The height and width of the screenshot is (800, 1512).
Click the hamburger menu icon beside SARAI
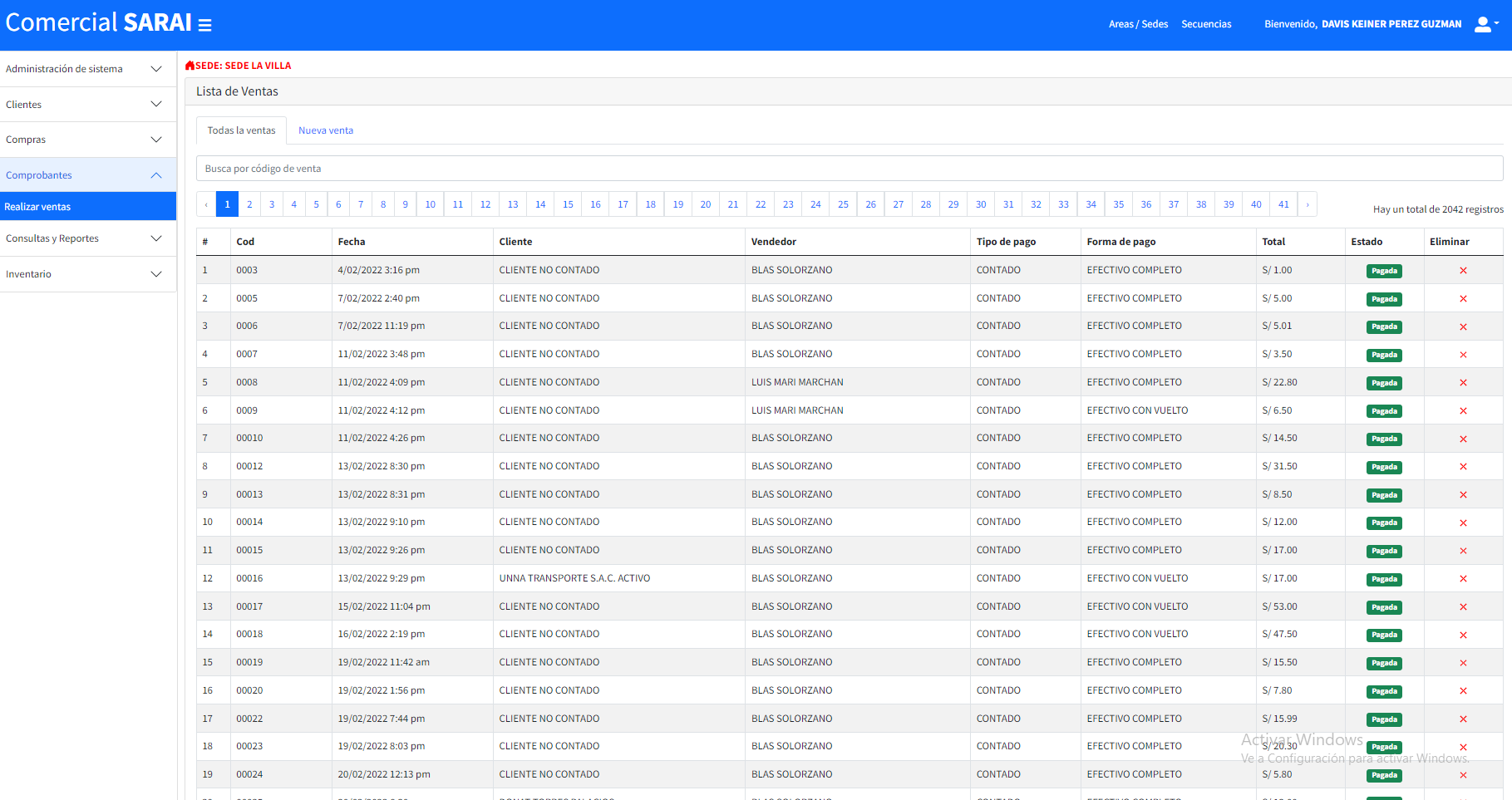pyautogui.click(x=204, y=25)
